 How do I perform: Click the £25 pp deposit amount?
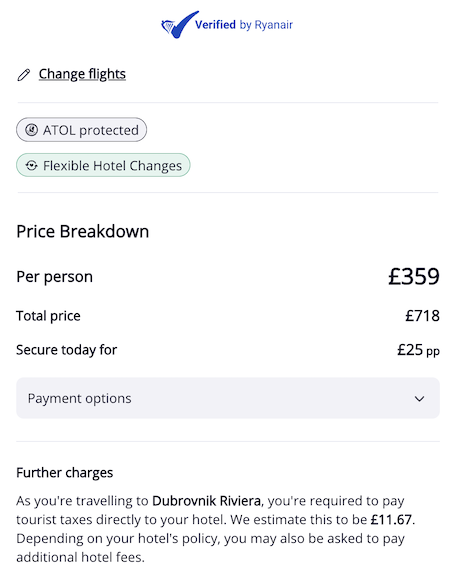point(418,350)
